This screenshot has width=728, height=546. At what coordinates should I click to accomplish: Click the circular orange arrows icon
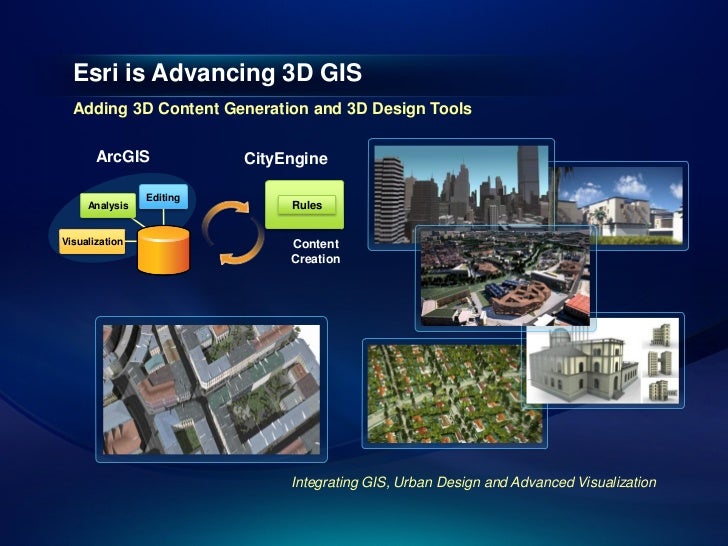point(233,233)
